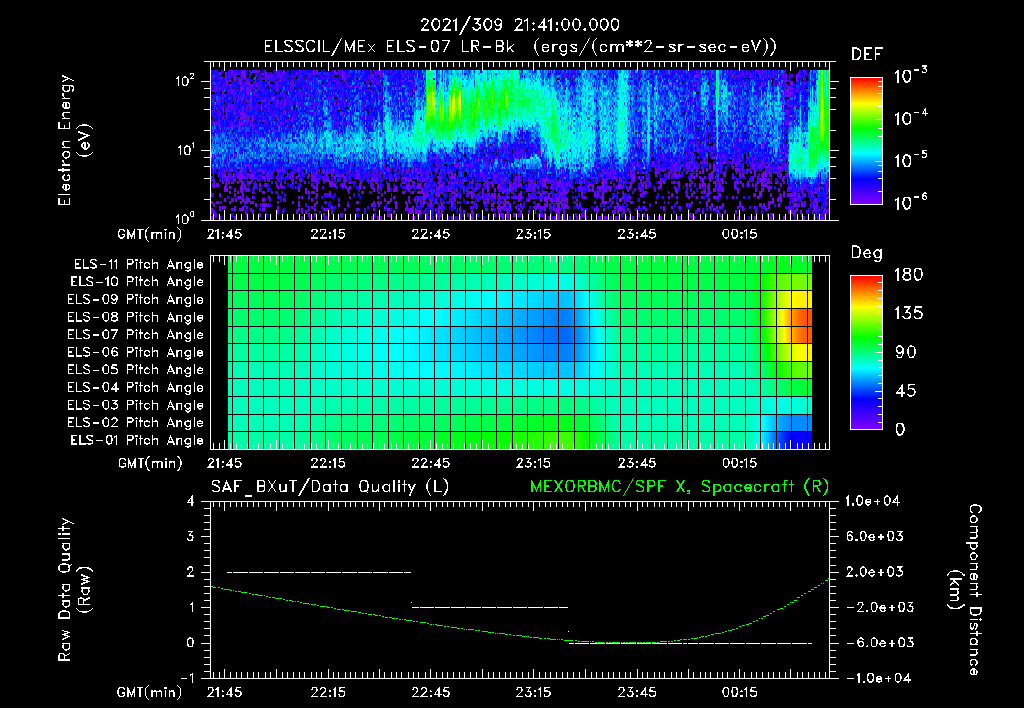
Task: Click the 10^2 energy axis tick label
Action: tap(185, 81)
